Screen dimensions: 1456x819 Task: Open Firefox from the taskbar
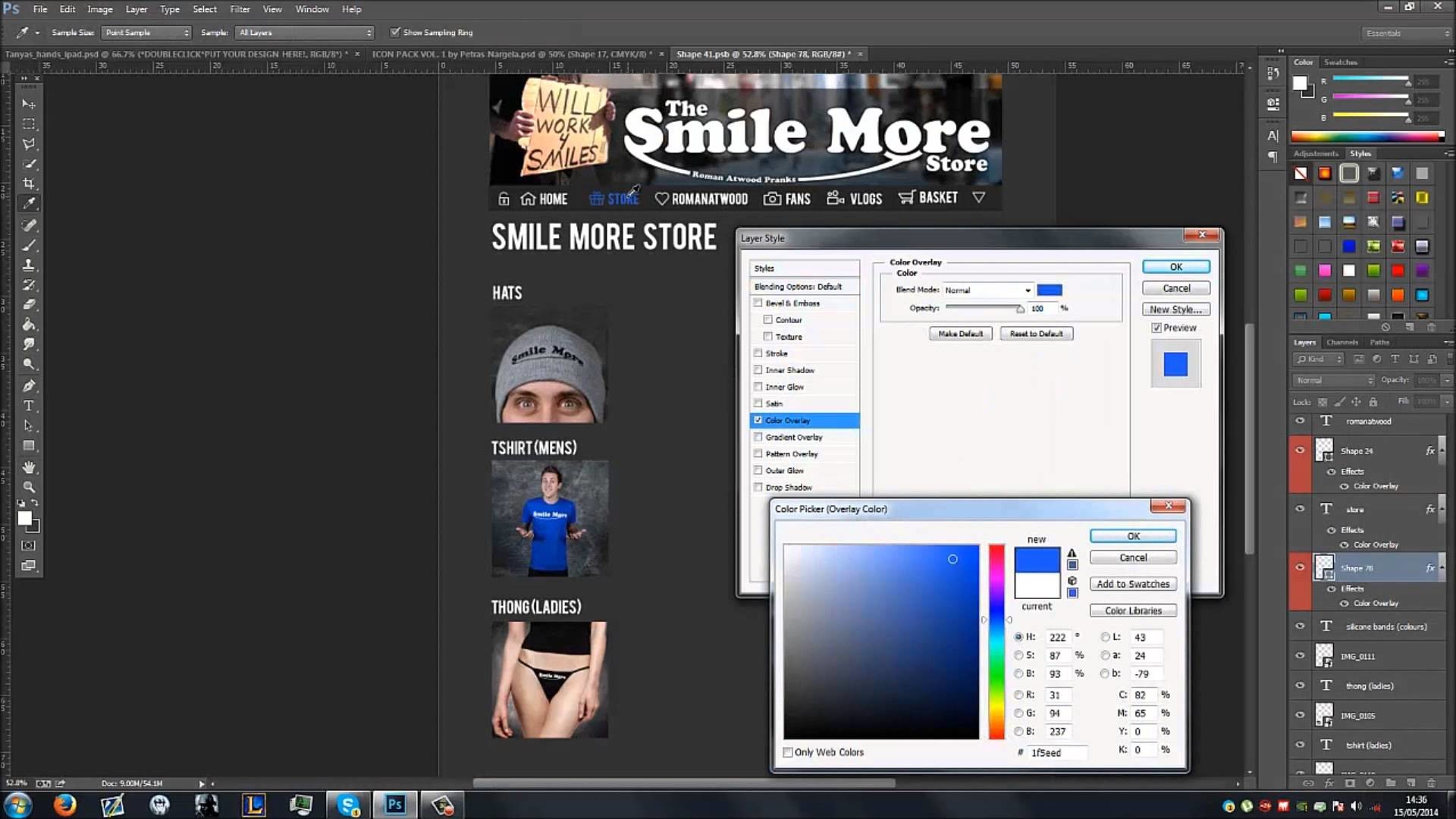(65, 805)
